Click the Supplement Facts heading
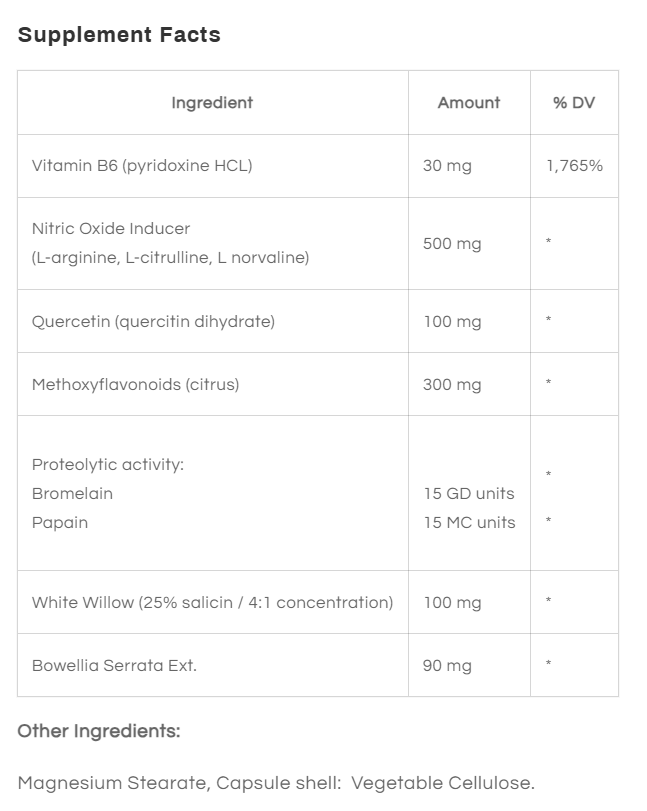This screenshot has width=647, height=811. pos(119,35)
